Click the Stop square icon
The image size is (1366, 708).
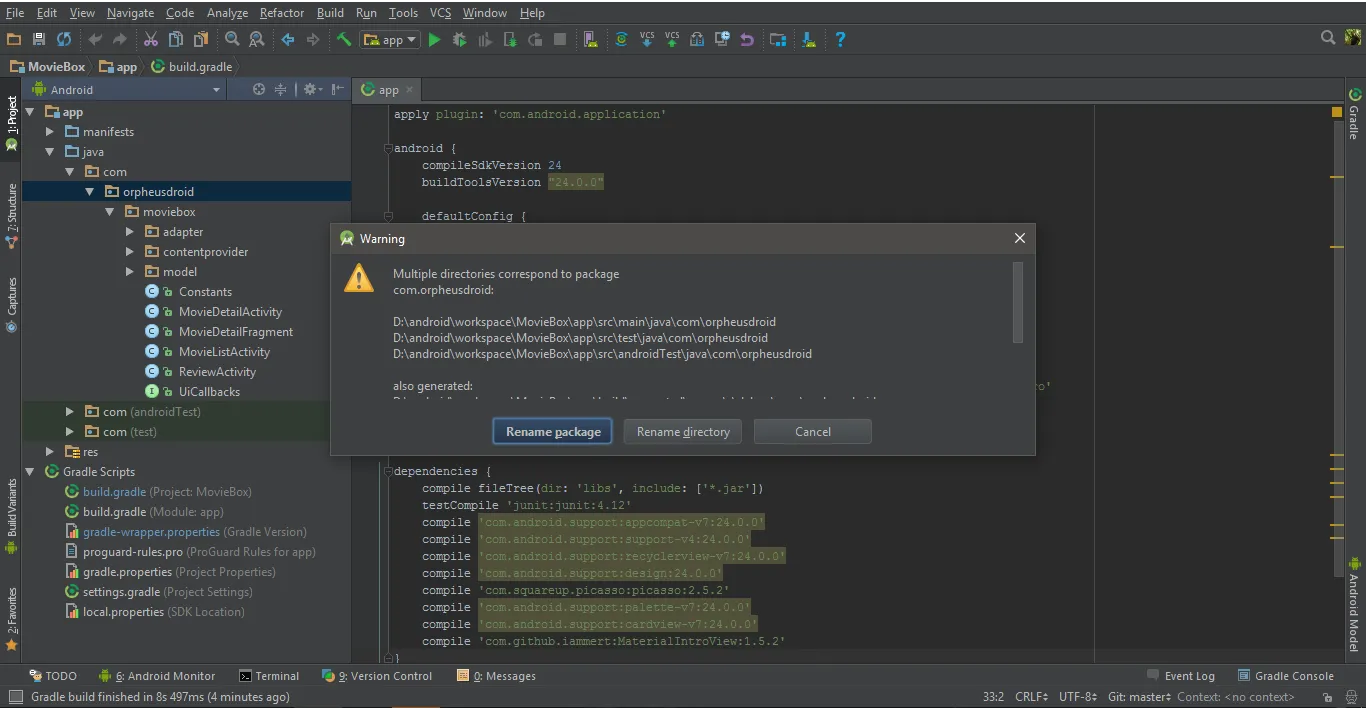coord(560,39)
